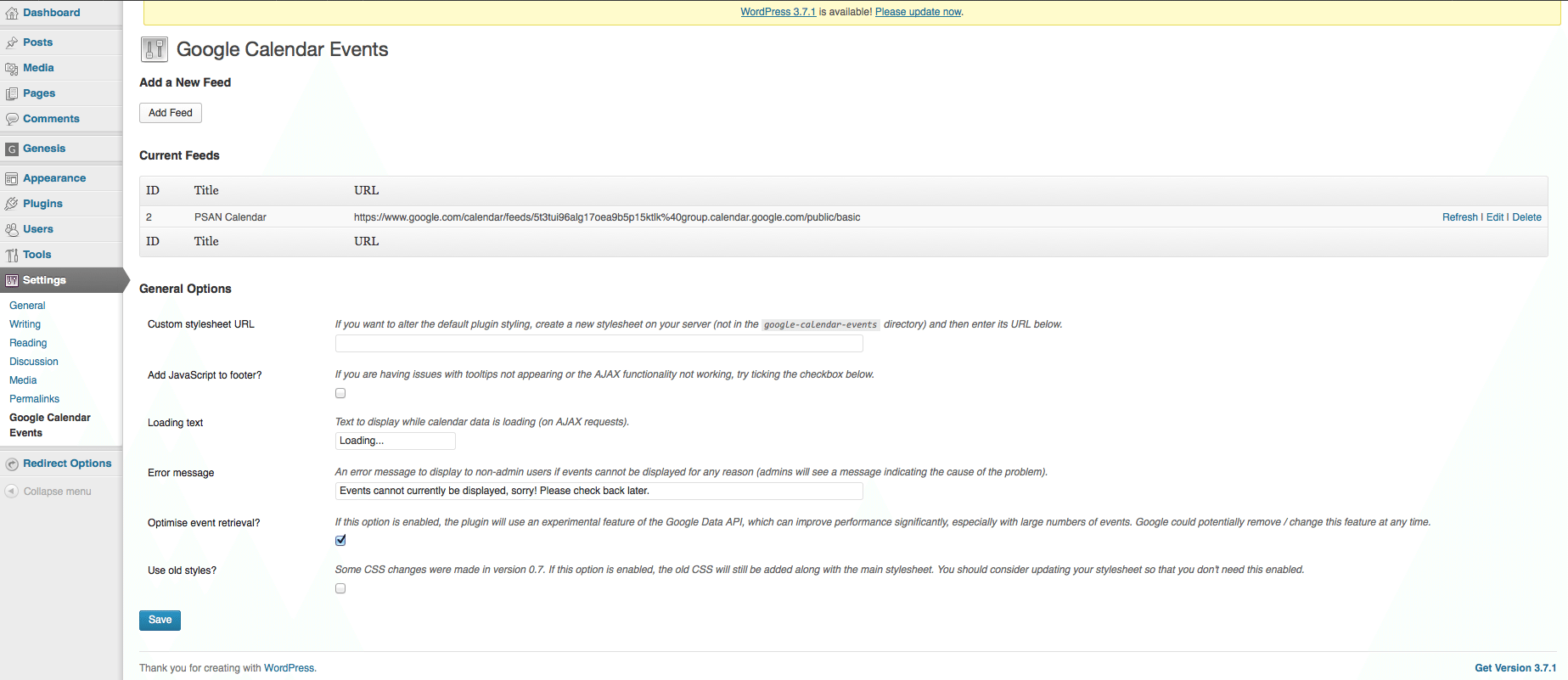
Task: Select the Settings menu item
Action: pyautogui.click(x=44, y=280)
